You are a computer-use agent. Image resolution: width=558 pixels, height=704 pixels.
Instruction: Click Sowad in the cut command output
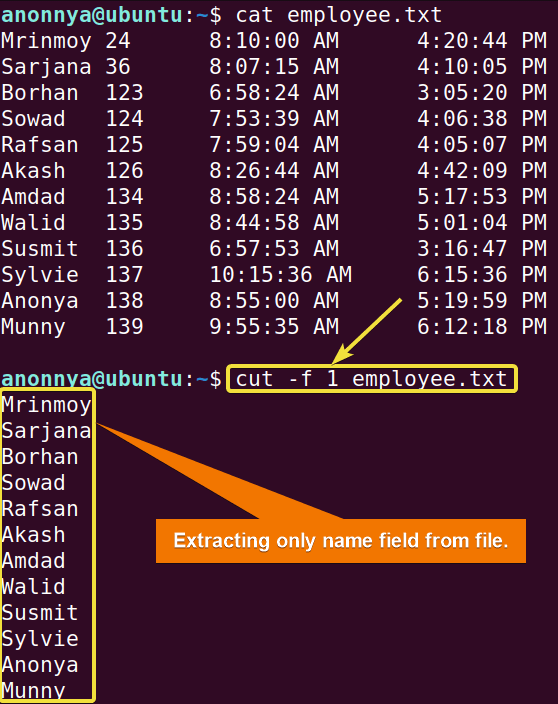[33, 484]
